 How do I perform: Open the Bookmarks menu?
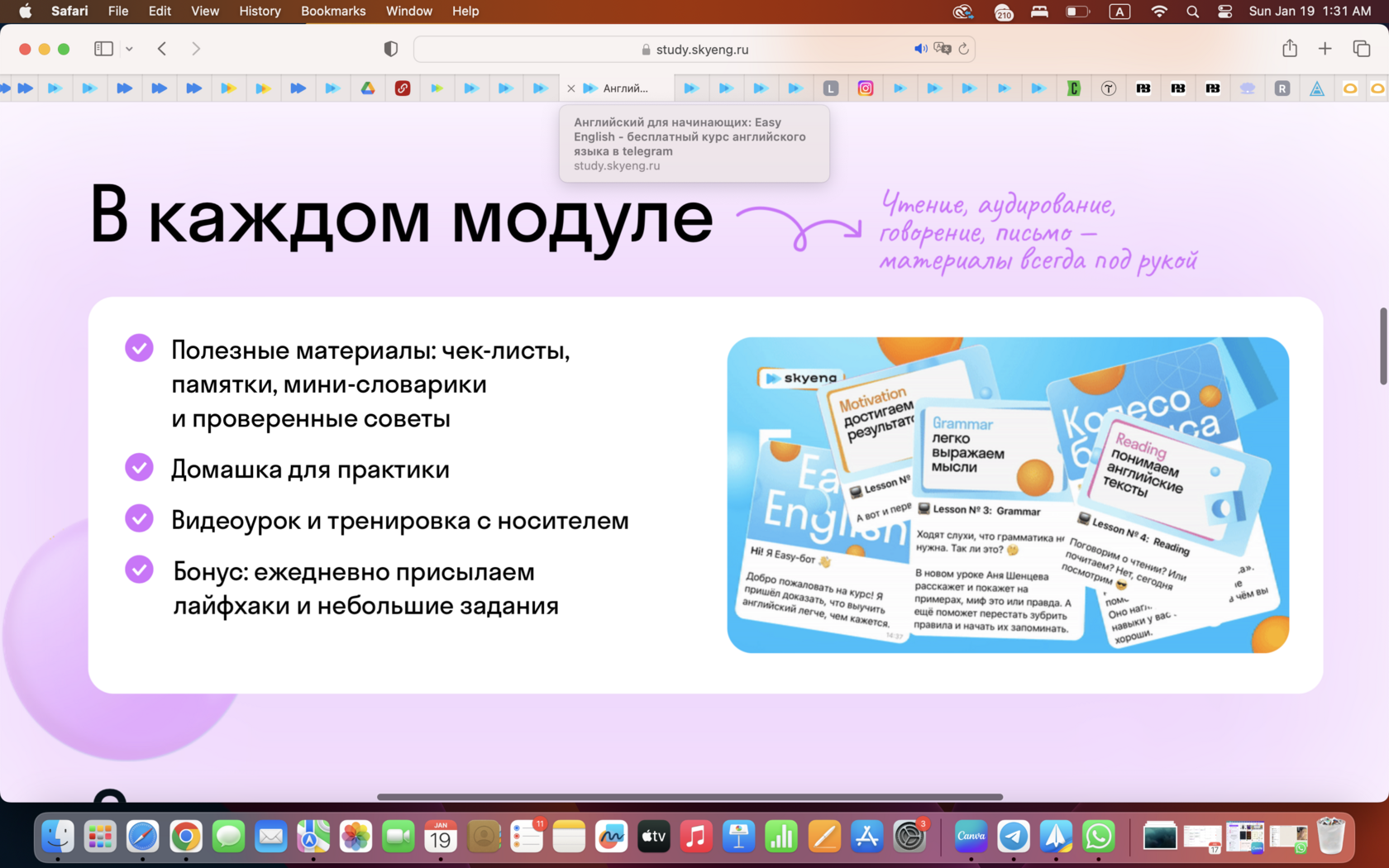(333, 11)
